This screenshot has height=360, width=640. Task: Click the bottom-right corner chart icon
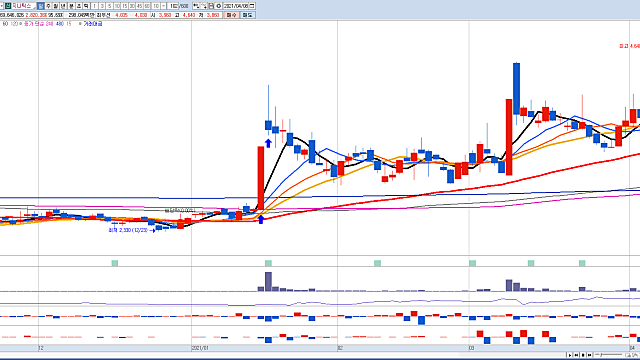pos(636,356)
